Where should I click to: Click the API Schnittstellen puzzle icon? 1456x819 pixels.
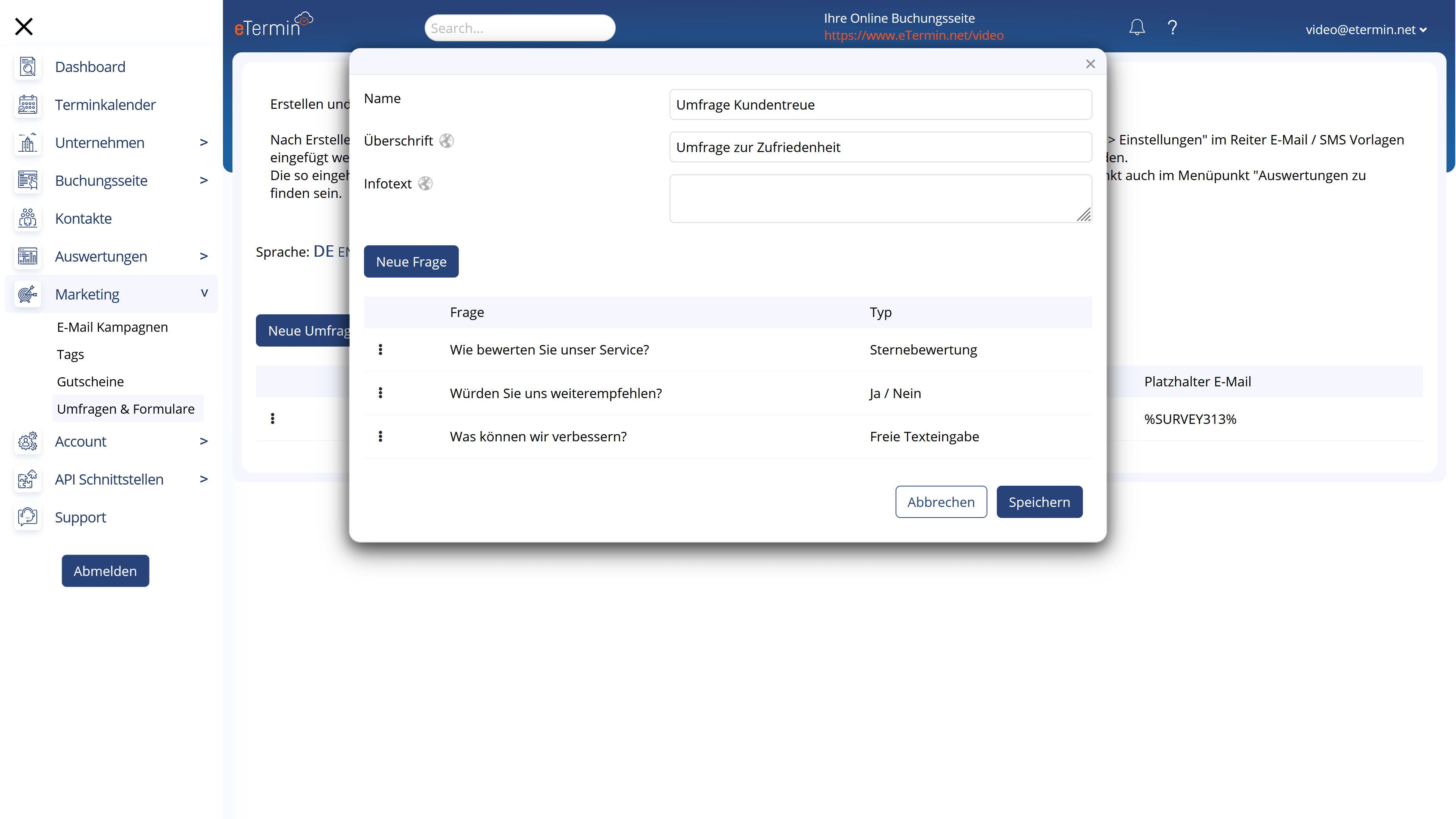27,479
